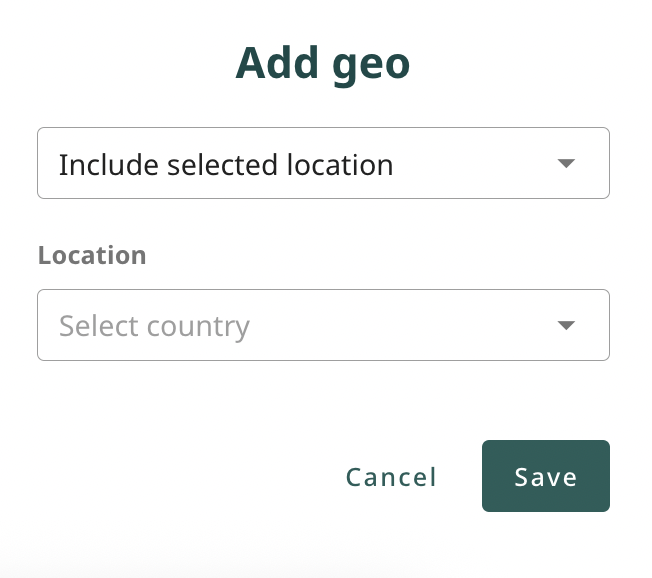Click the arrow beside Include selected location

tap(566, 163)
